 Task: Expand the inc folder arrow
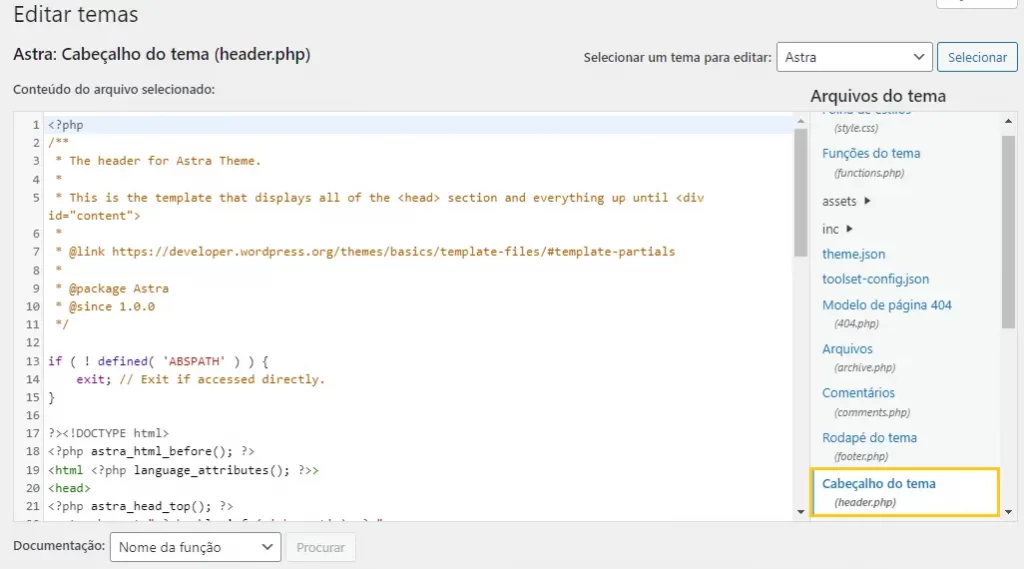849,229
